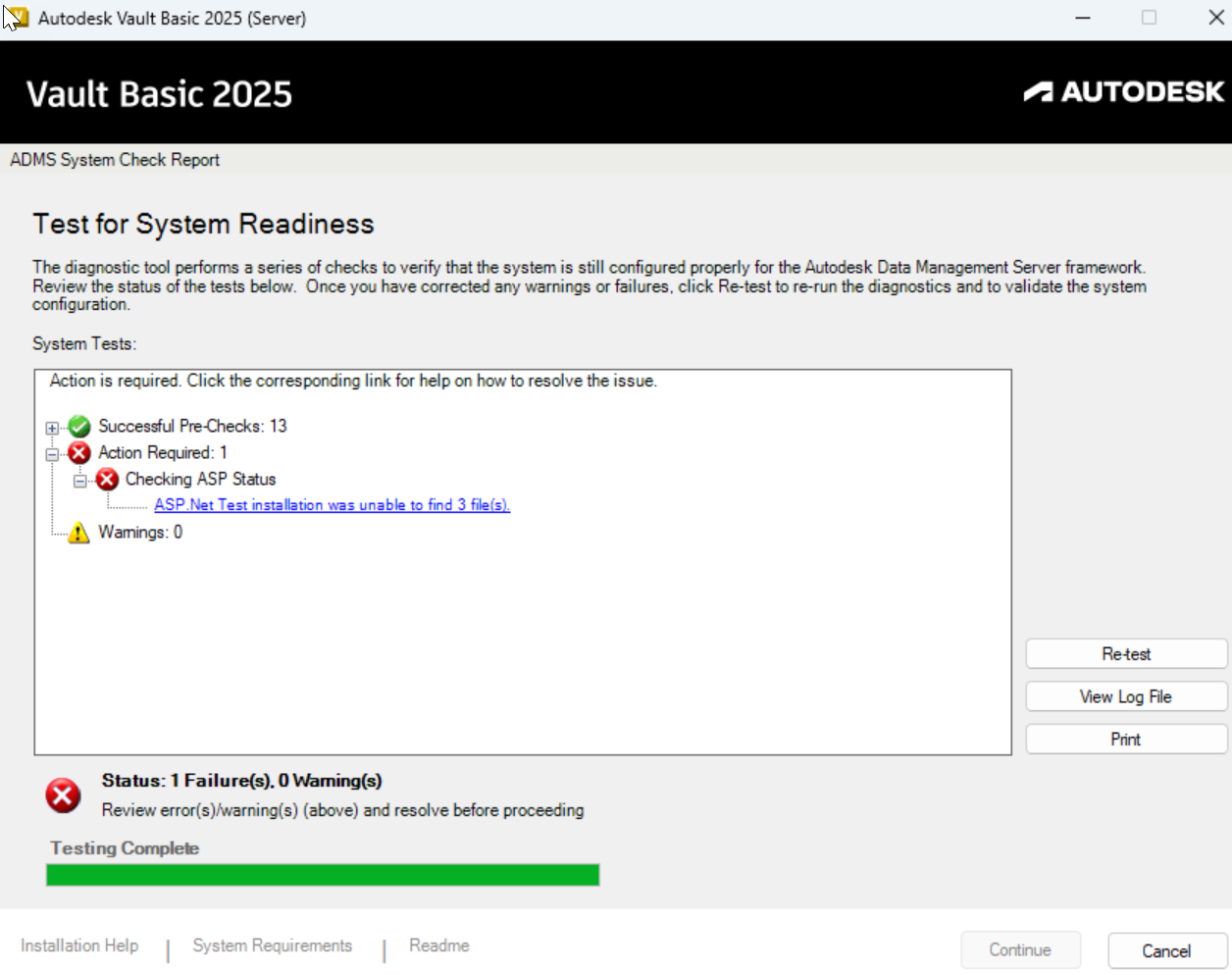1232x975 pixels.
Task: Click the green Testing Complete progress bar
Action: point(322,874)
